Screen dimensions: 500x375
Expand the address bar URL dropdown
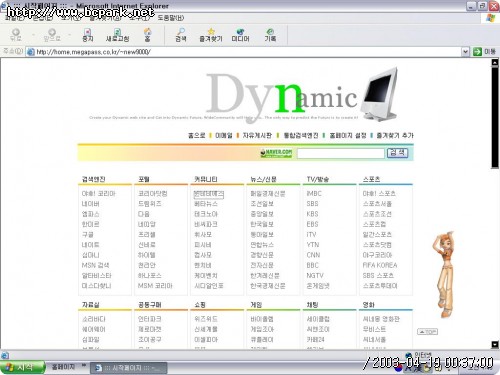465,52
